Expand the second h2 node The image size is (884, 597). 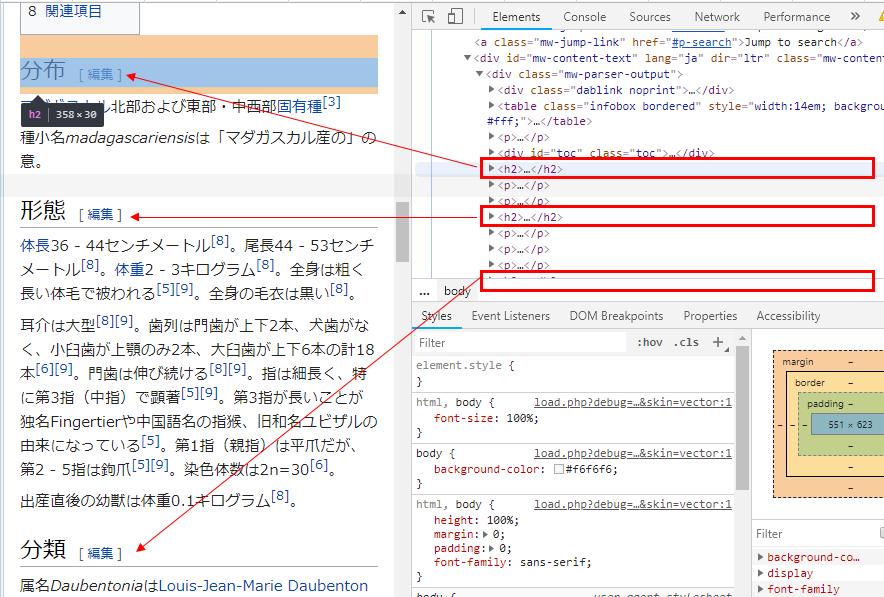[492, 216]
